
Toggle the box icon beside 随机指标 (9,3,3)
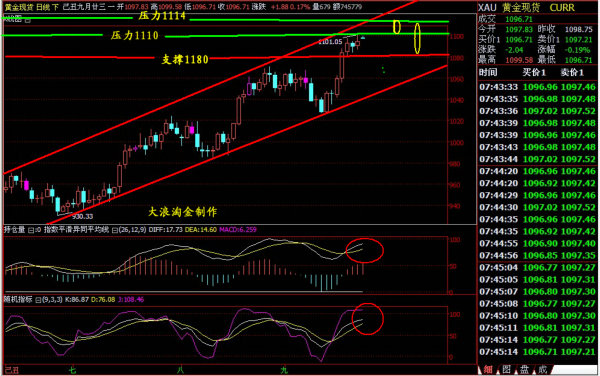pyautogui.click(x=38, y=300)
